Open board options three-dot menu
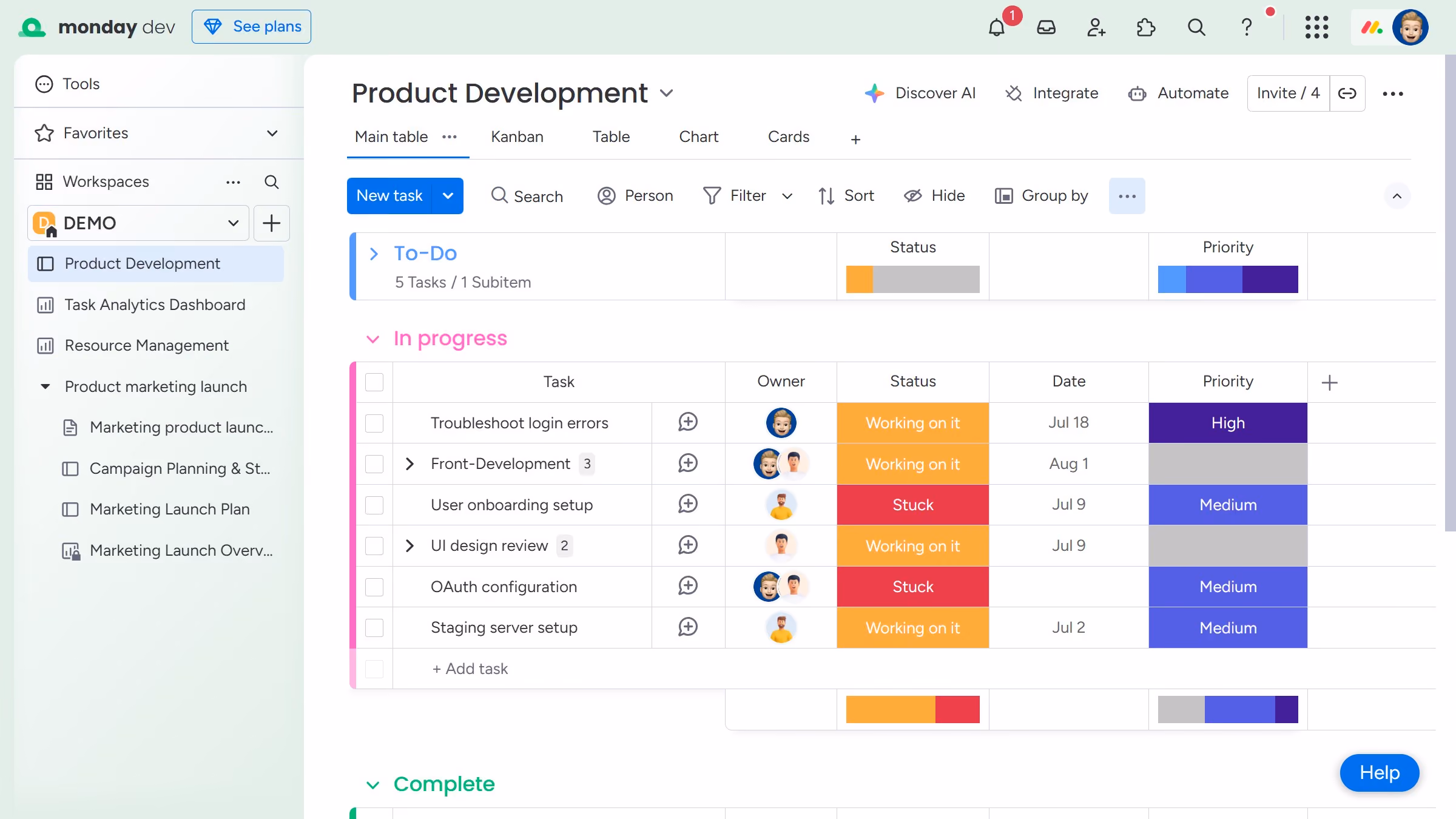The height and width of the screenshot is (819, 1456). 1393,93
